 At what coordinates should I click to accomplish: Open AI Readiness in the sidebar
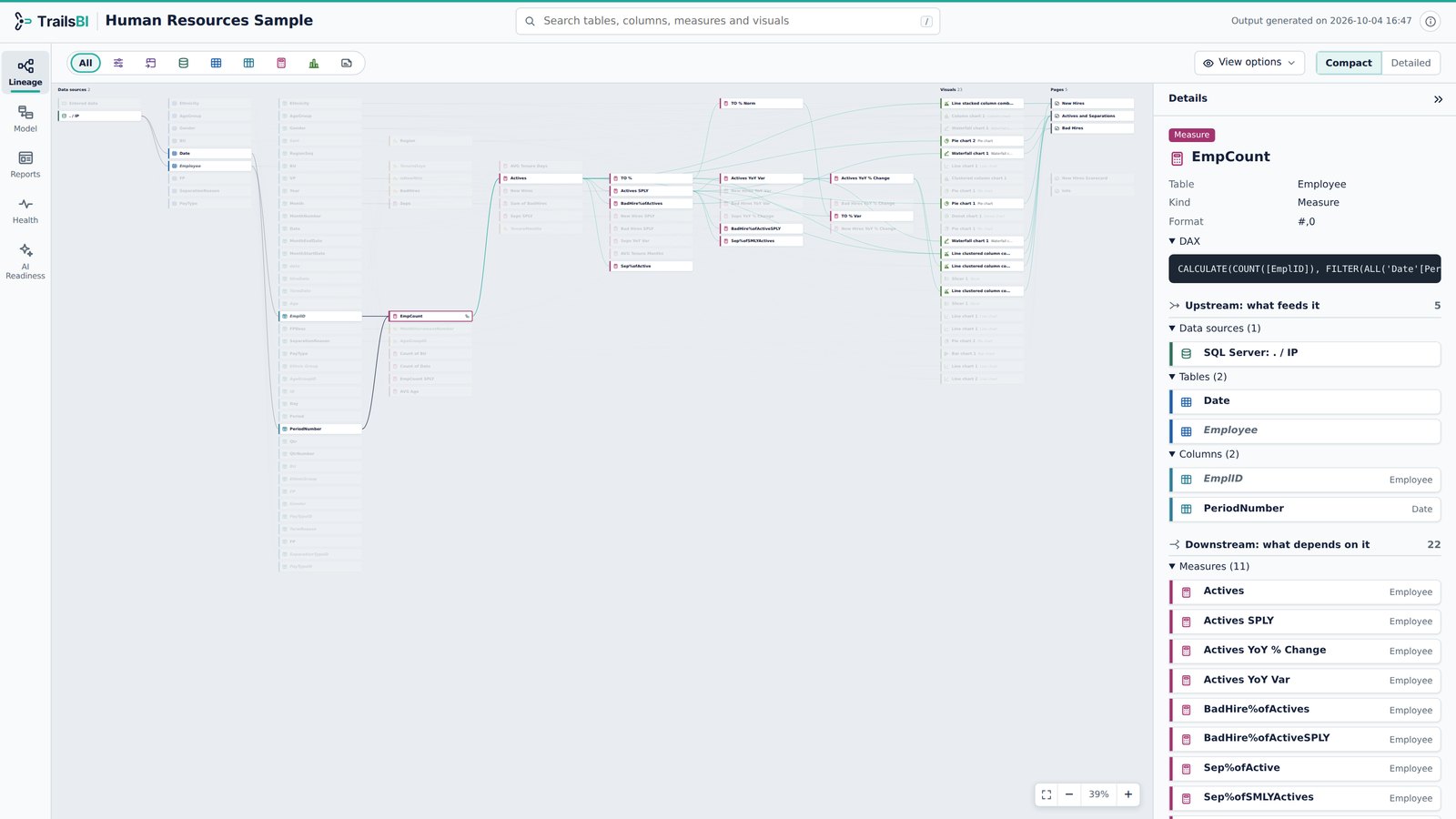pyautogui.click(x=25, y=260)
